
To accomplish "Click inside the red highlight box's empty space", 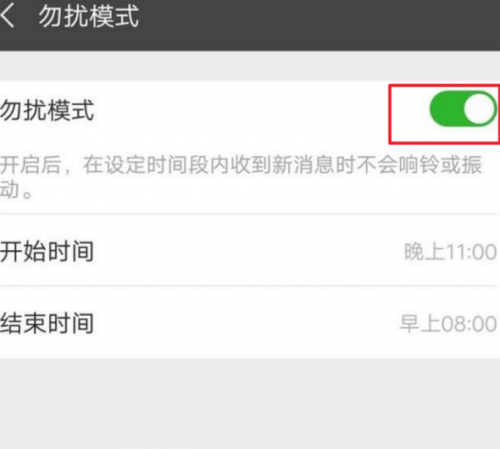I will 409,113.
